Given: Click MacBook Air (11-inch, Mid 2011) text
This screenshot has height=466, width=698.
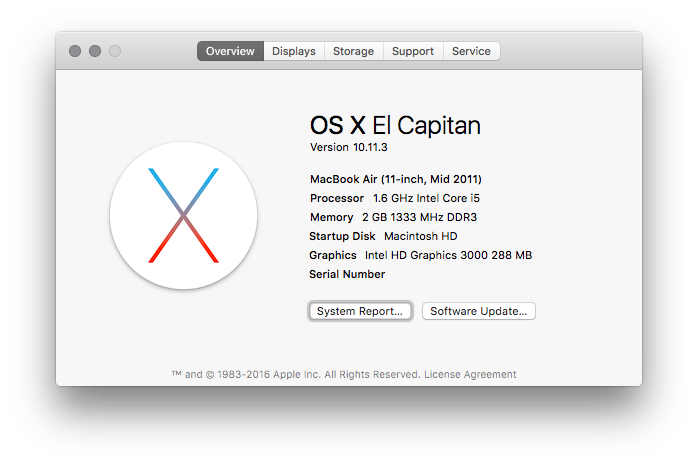Looking at the screenshot, I should point(396,179).
